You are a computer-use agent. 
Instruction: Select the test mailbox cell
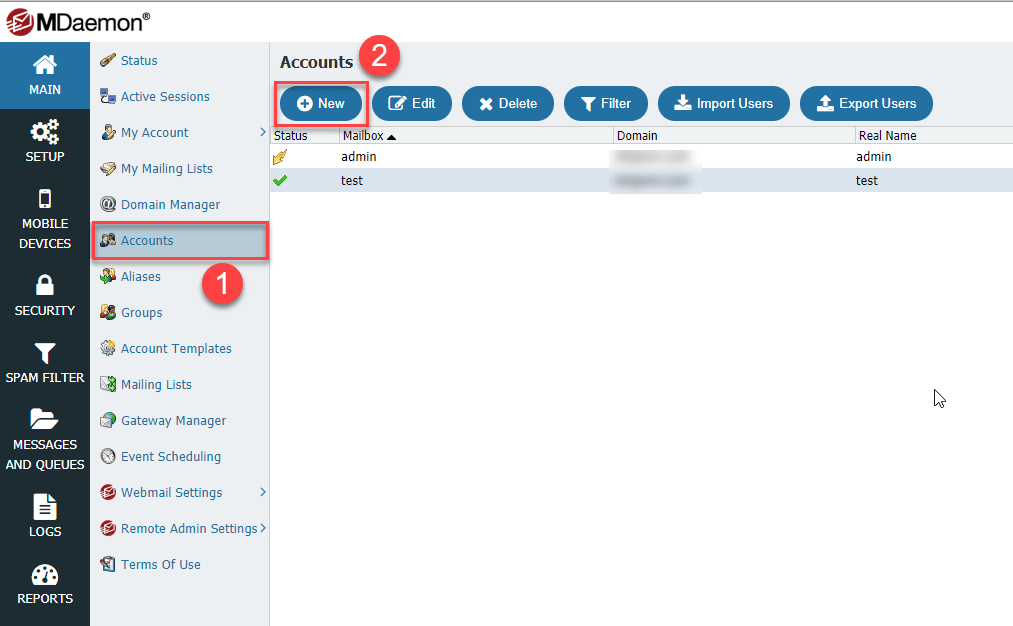[x=352, y=180]
